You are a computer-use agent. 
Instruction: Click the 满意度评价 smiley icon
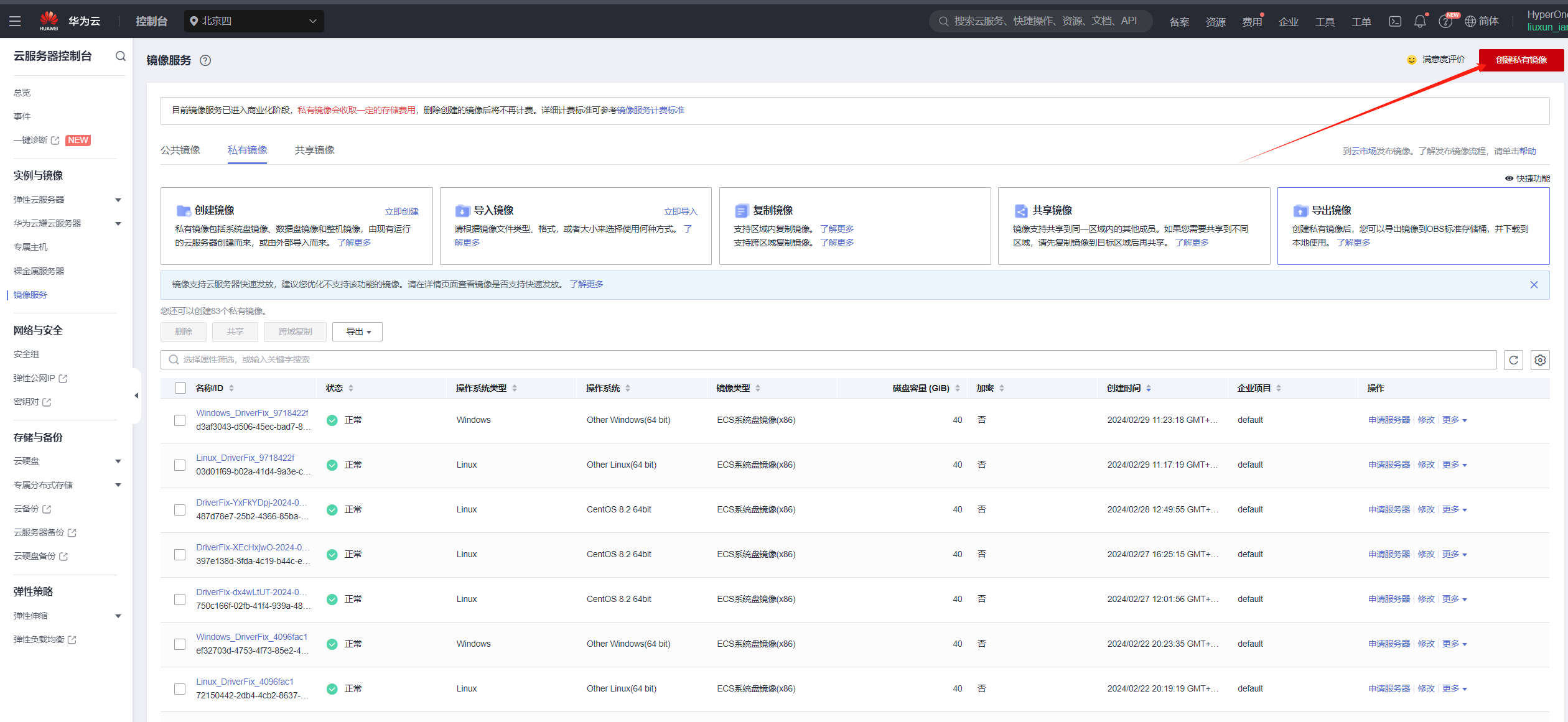1411,60
